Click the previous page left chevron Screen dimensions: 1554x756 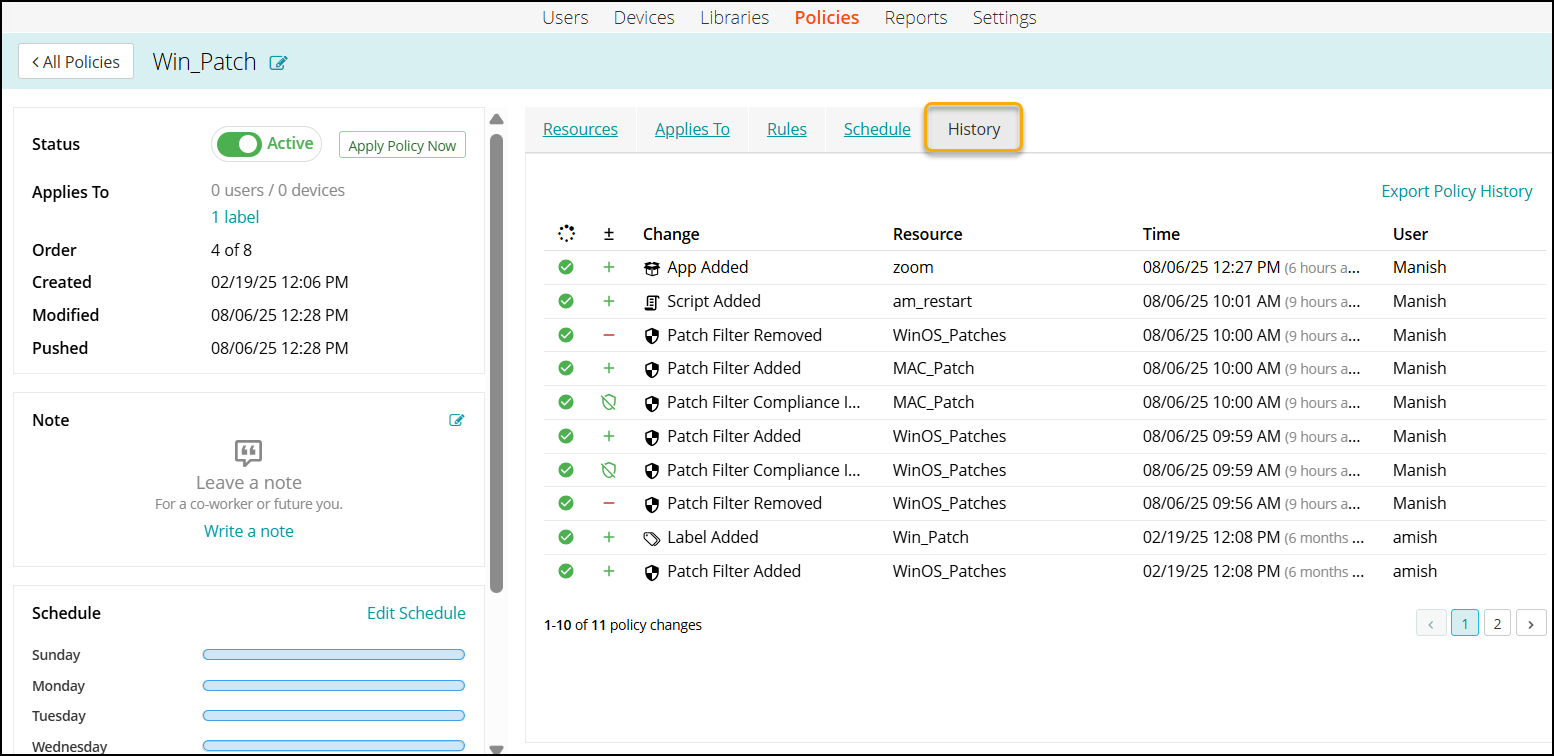(x=1431, y=624)
